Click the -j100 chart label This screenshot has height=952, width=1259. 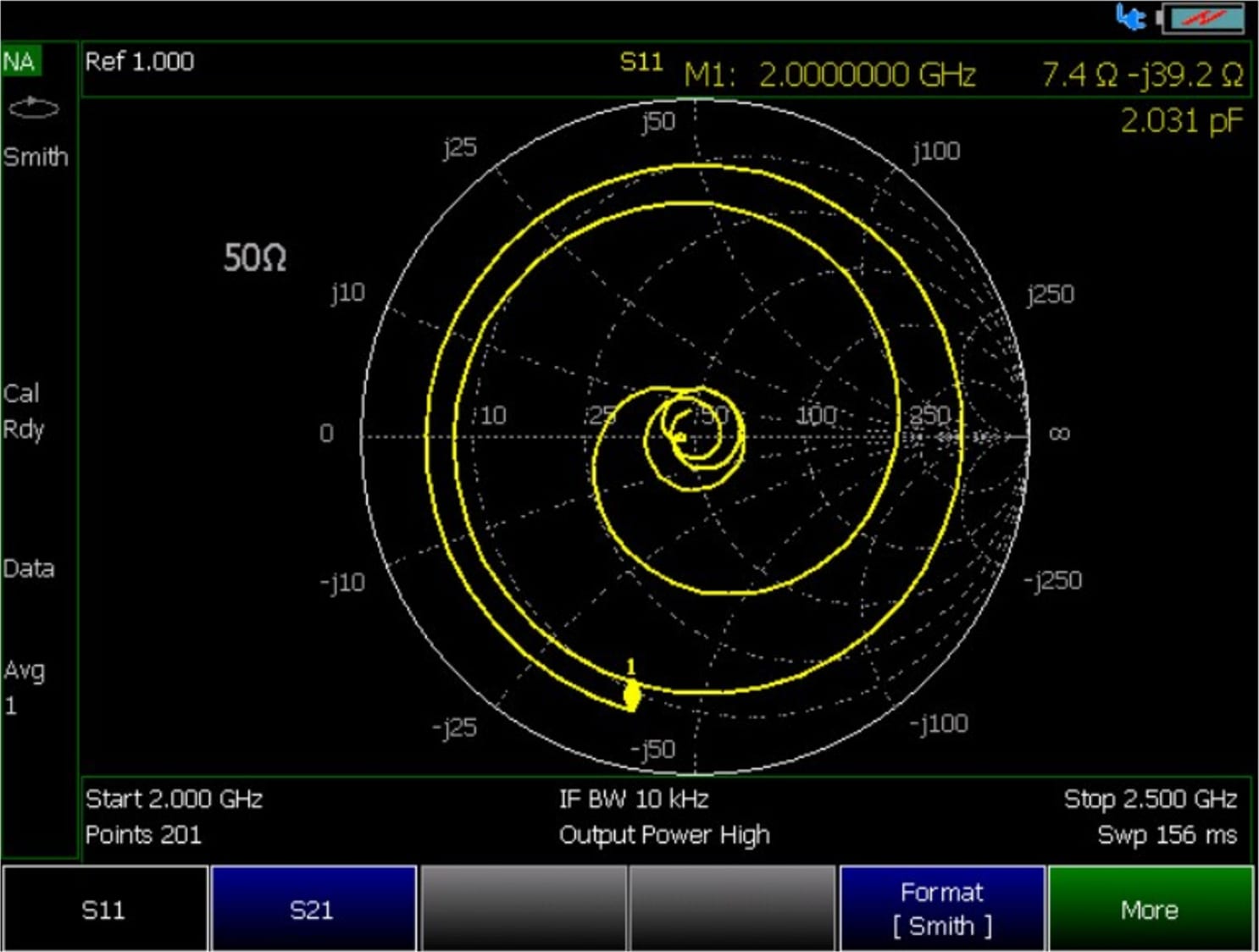pyautogui.click(x=939, y=723)
